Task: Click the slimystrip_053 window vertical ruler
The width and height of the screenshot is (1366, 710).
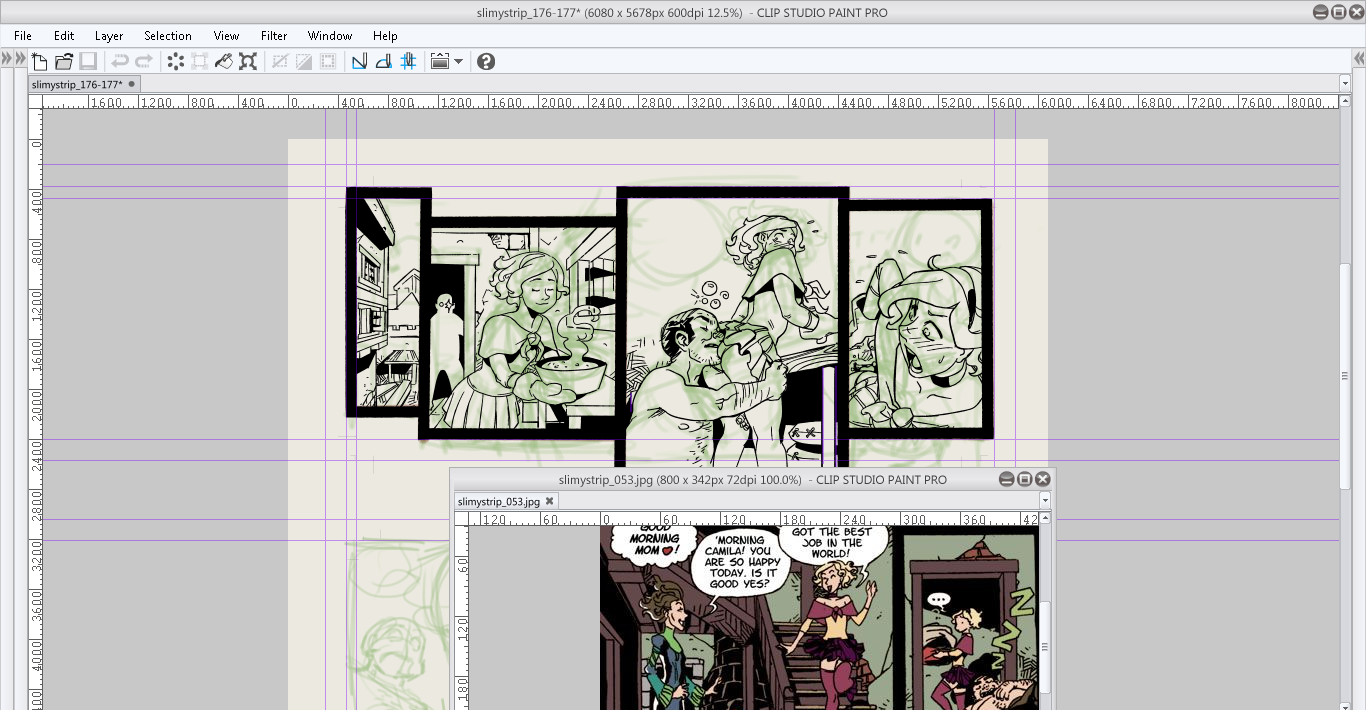Action: [462, 617]
